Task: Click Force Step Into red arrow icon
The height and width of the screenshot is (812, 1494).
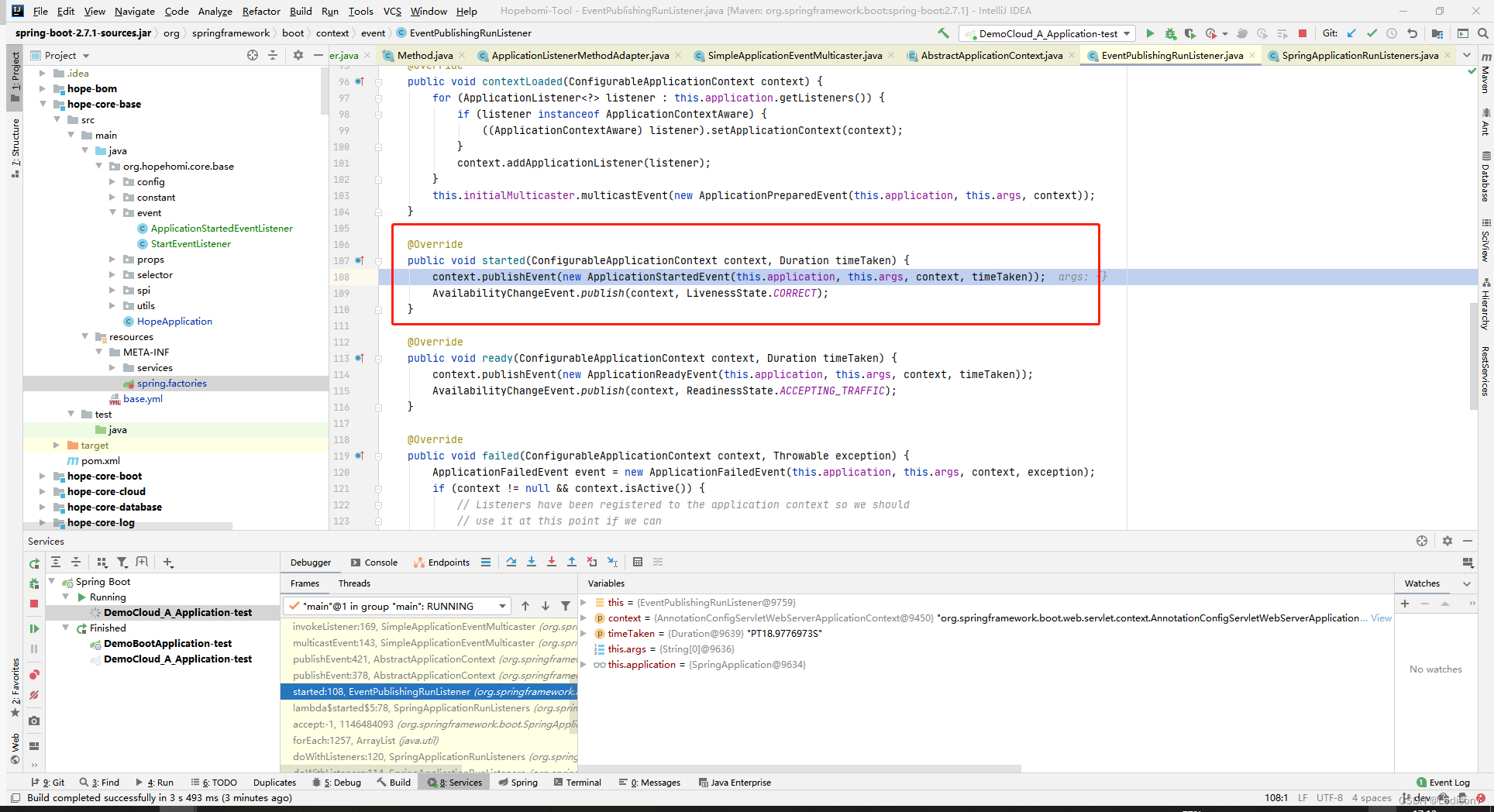Action: [552, 562]
